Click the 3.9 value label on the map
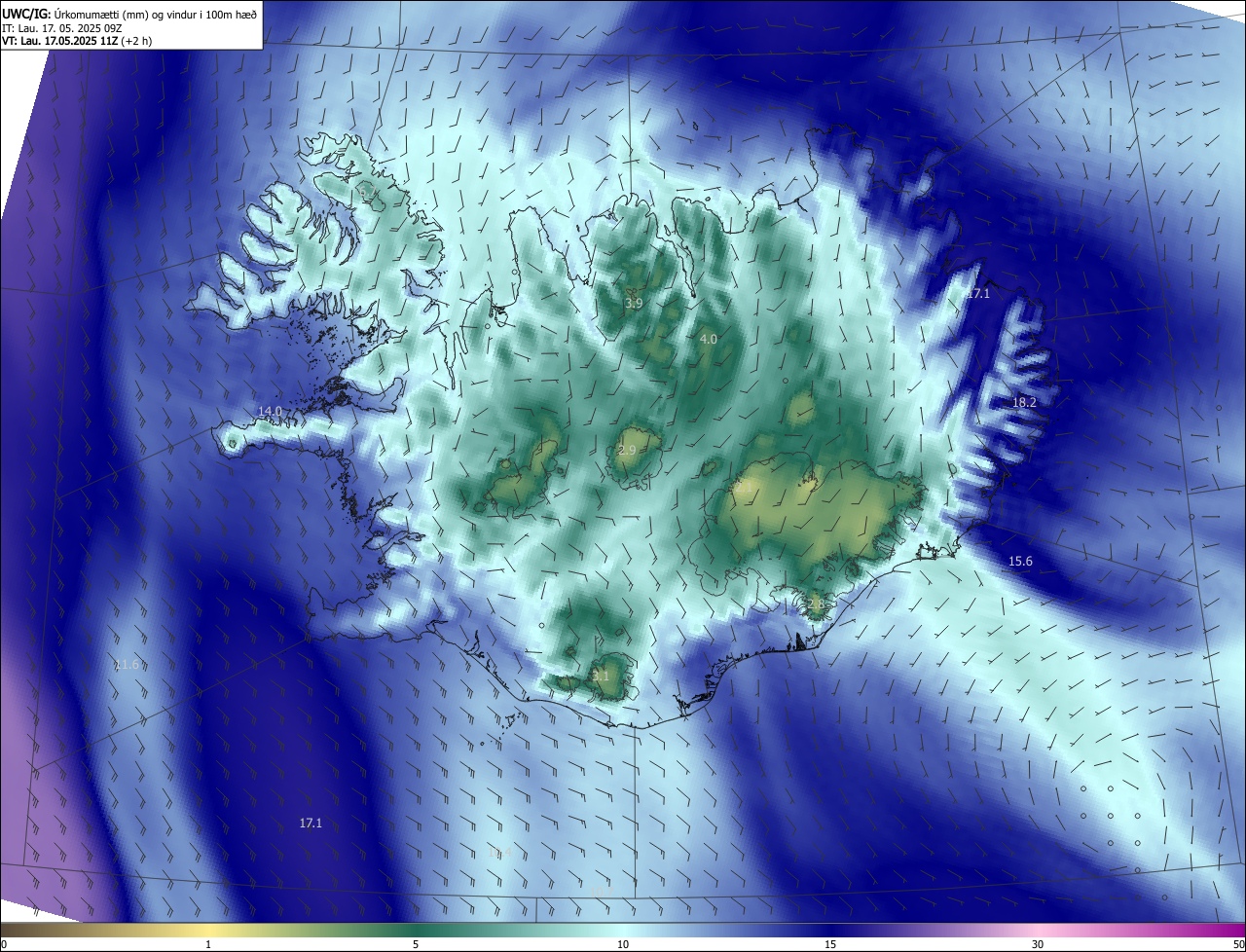This screenshot has height=952, width=1246. (x=634, y=304)
